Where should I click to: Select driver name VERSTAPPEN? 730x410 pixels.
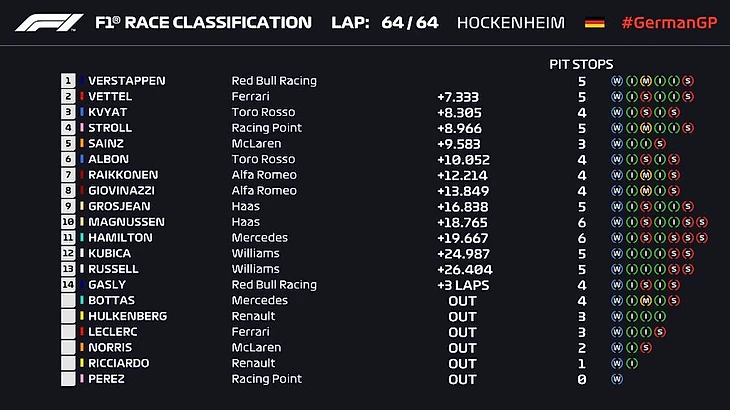pos(126,81)
